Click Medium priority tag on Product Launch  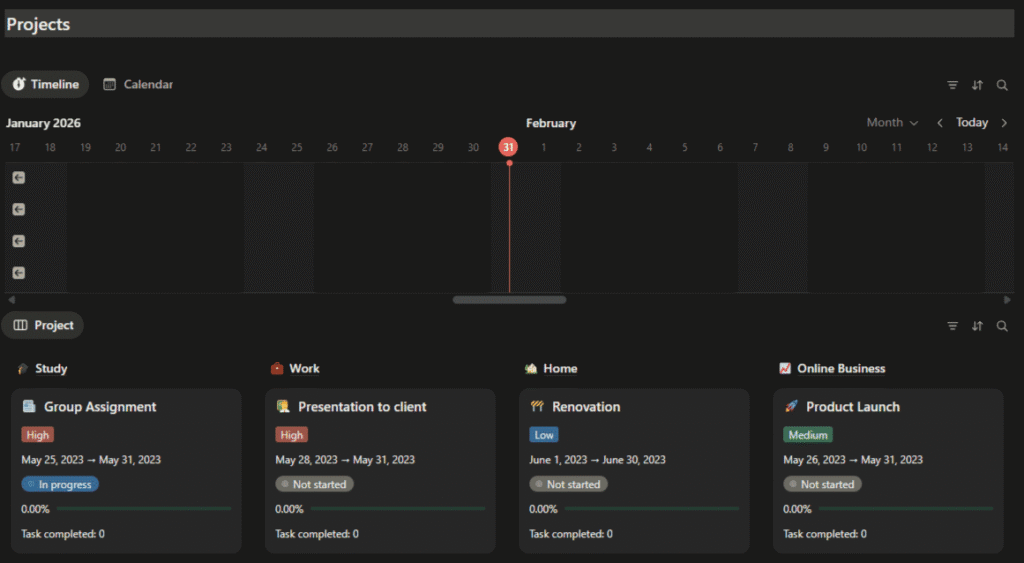[x=808, y=435]
